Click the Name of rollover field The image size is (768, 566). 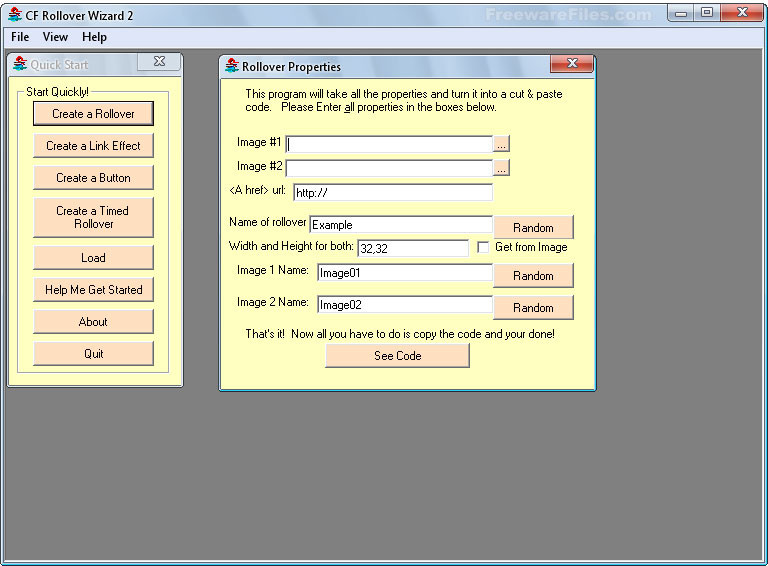[401, 224]
